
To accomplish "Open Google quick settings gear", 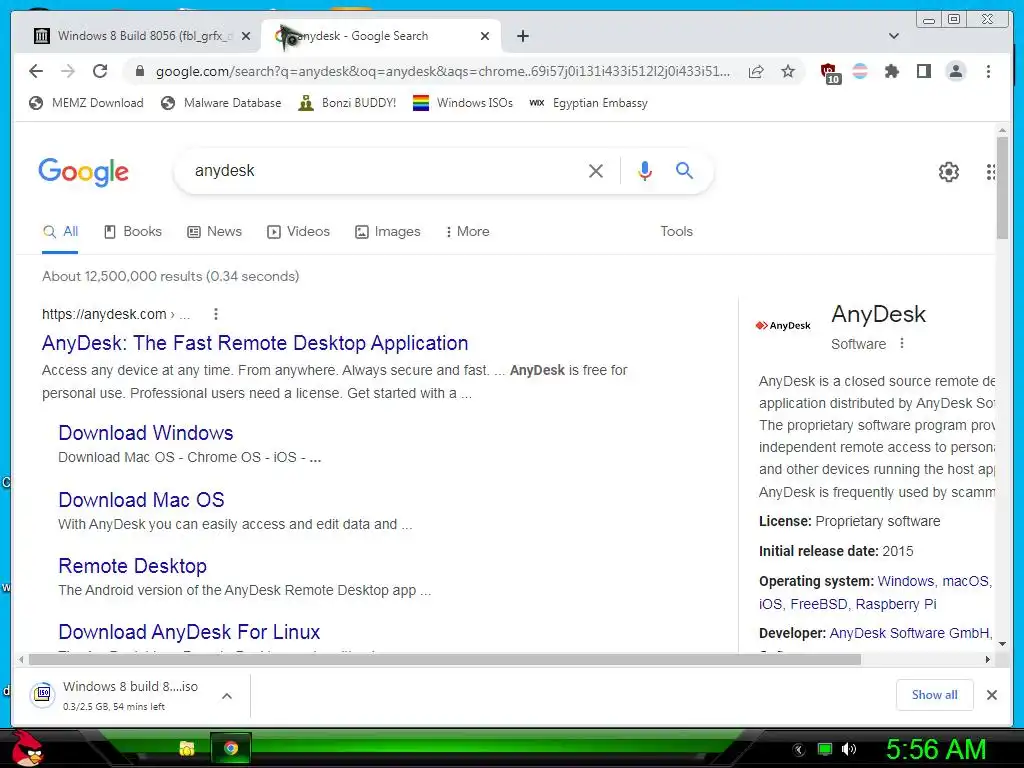I will 948,172.
